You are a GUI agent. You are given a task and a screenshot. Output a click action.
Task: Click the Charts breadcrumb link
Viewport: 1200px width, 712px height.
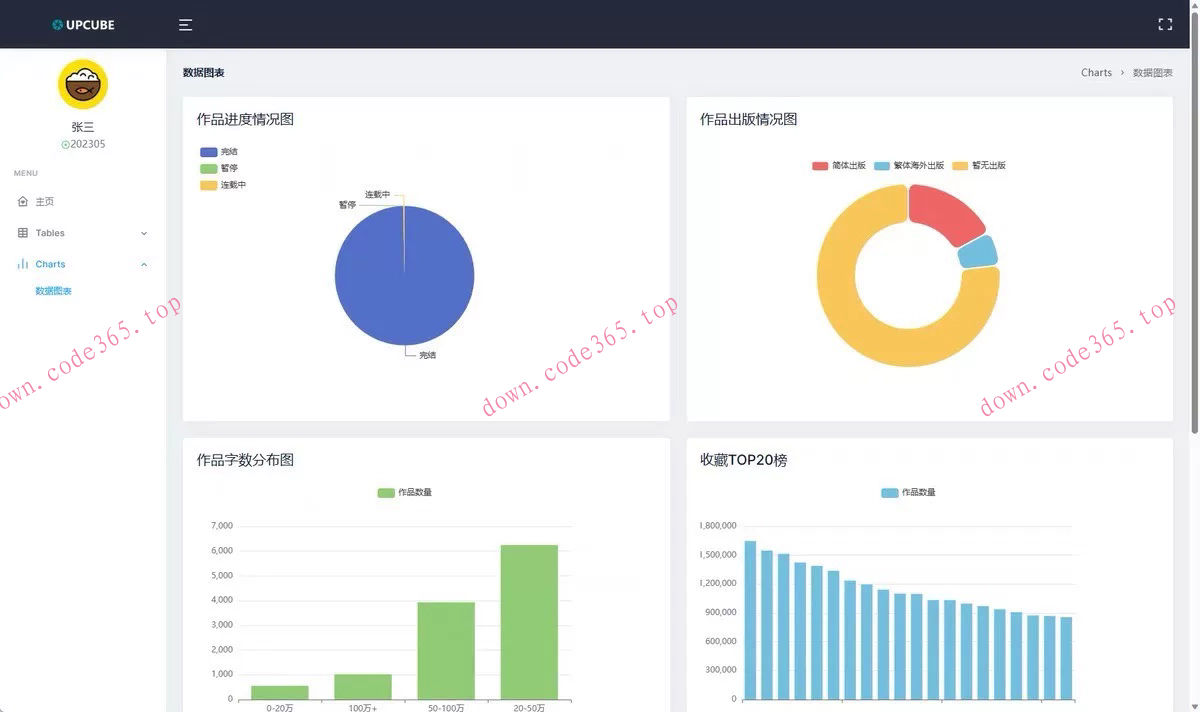1096,73
